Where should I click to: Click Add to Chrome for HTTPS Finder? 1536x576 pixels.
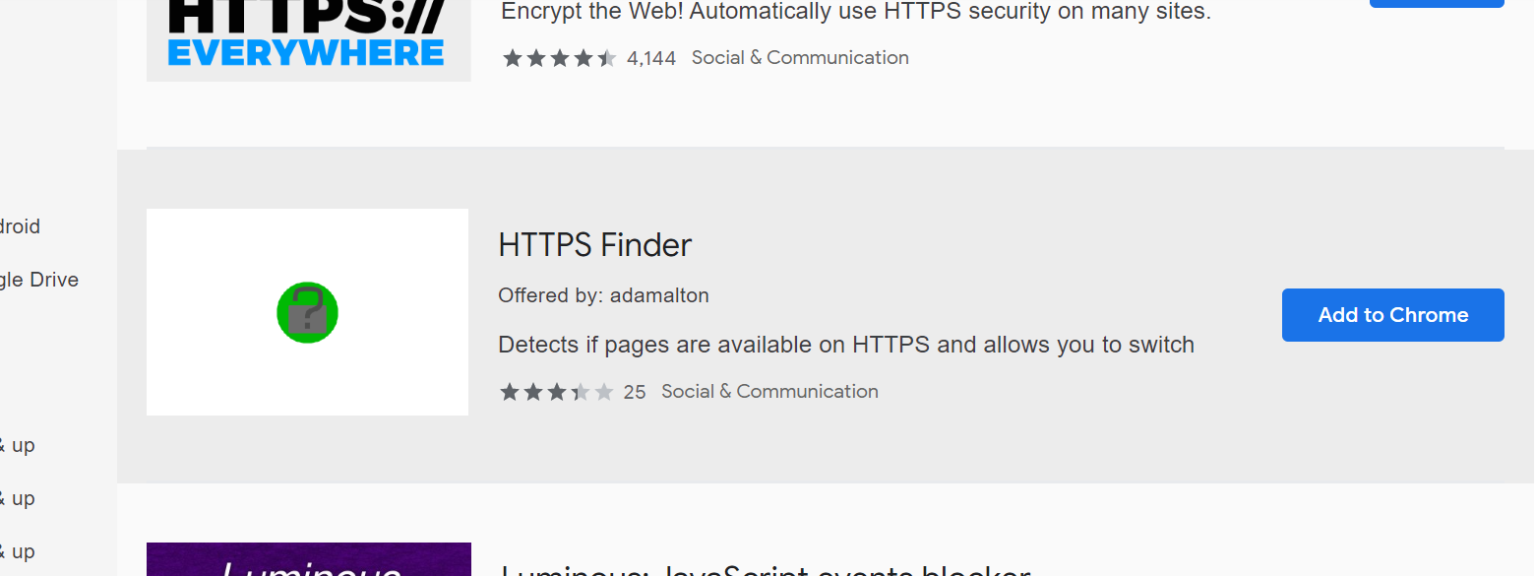tap(1392, 315)
